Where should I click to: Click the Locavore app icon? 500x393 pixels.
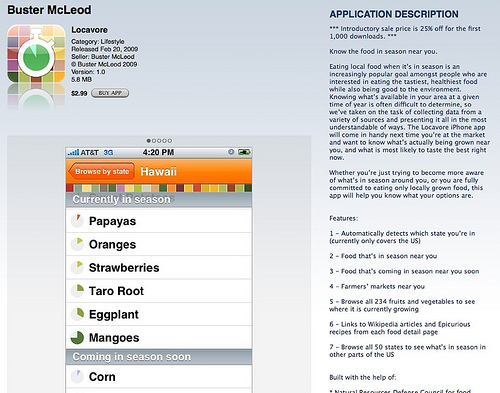coord(36,53)
